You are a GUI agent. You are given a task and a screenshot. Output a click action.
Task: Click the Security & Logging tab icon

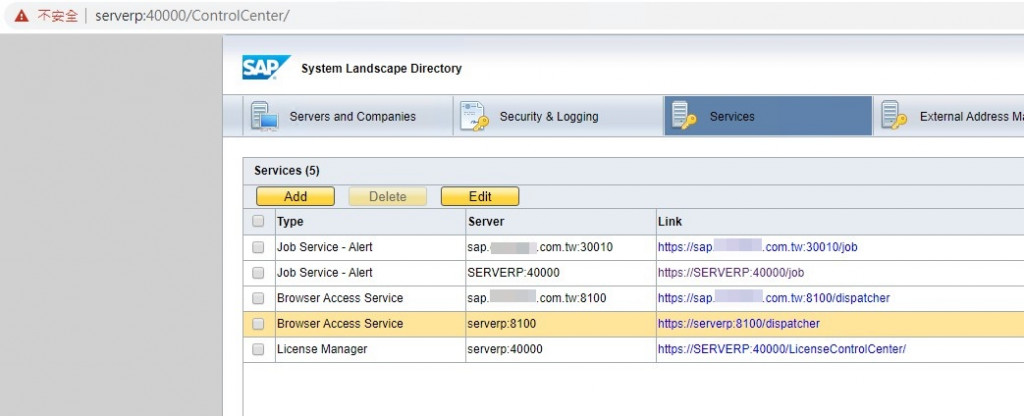click(474, 116)
